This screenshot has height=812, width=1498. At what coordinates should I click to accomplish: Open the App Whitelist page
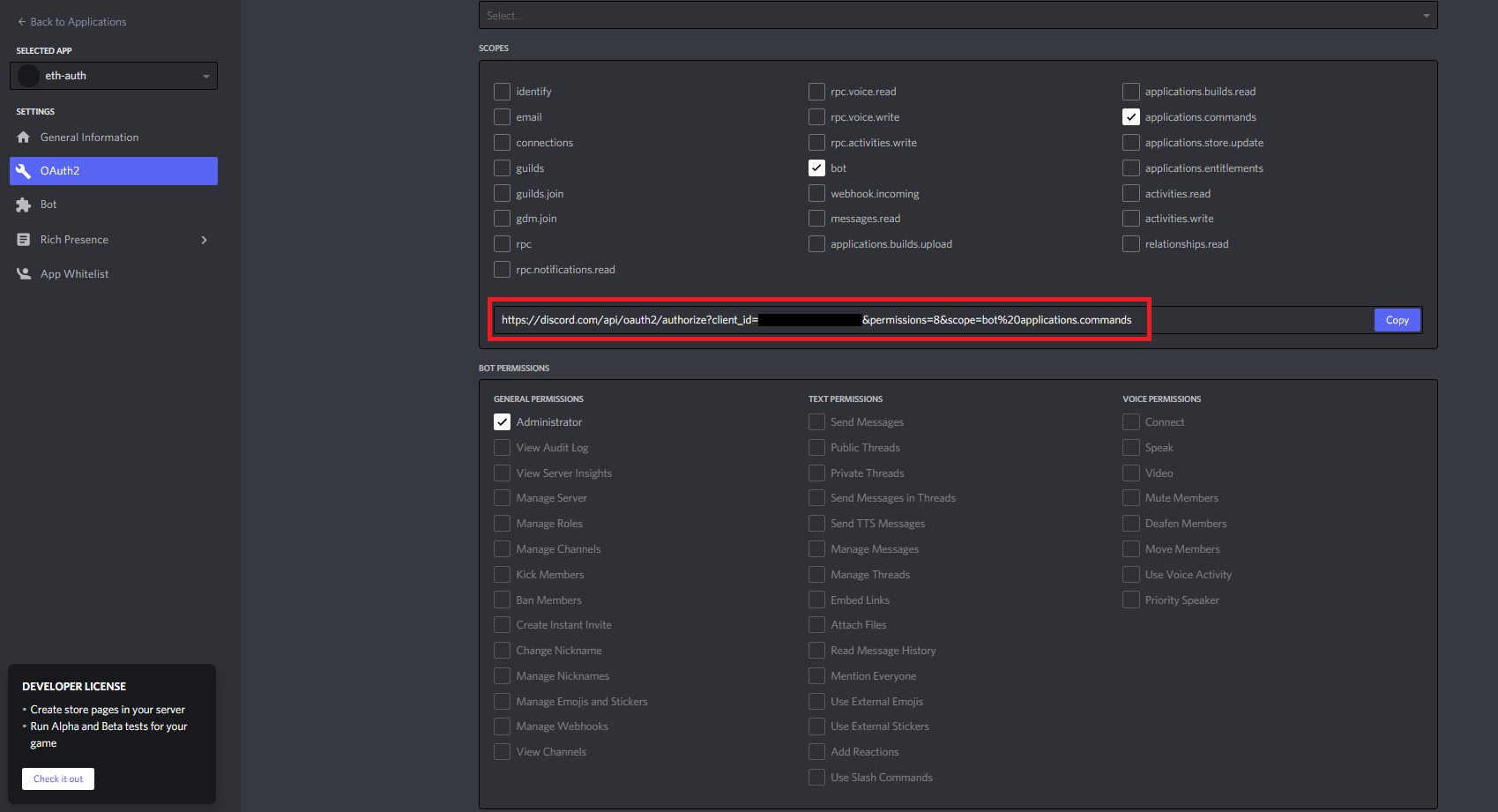[114, 274]
